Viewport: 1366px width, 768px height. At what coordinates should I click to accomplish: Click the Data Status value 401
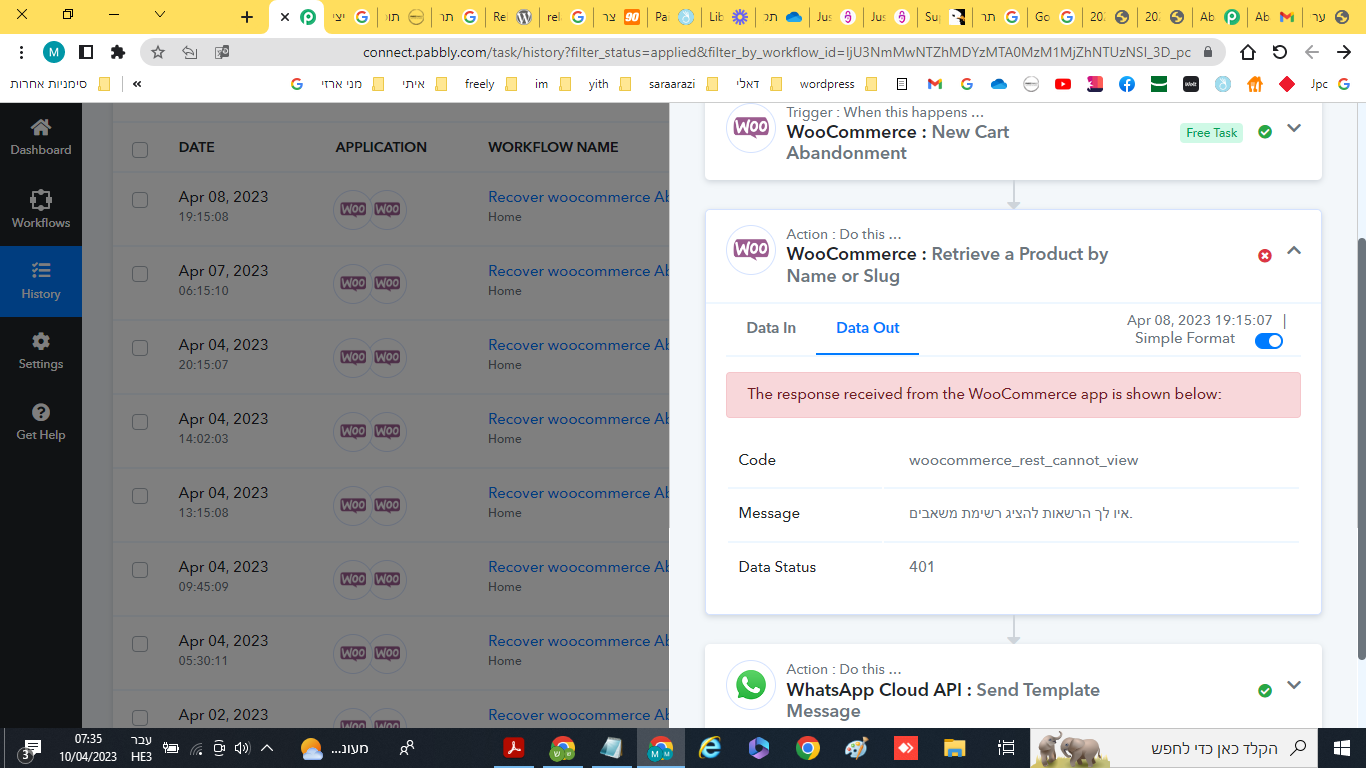(922, 567)
